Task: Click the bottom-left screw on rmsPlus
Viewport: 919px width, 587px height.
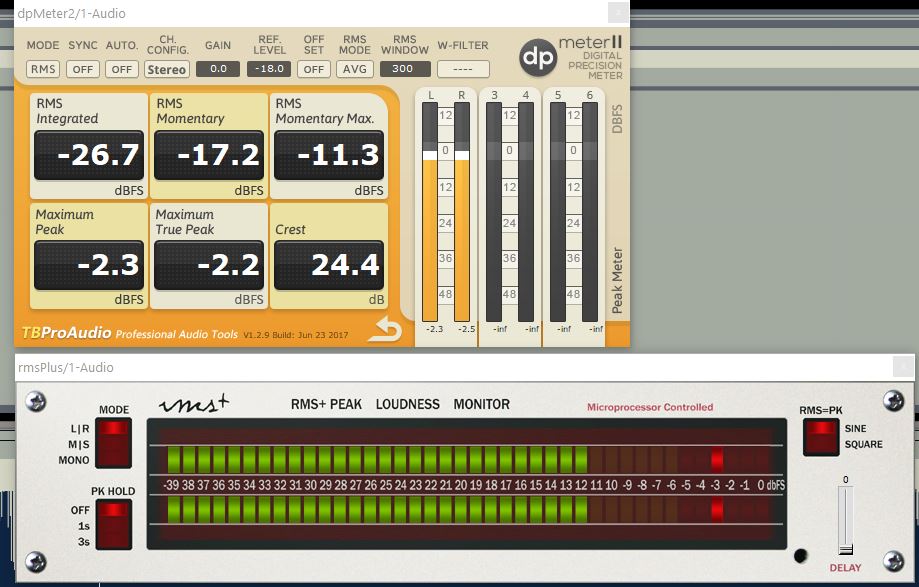Action: pyautogui.click(x=36, y=562)
